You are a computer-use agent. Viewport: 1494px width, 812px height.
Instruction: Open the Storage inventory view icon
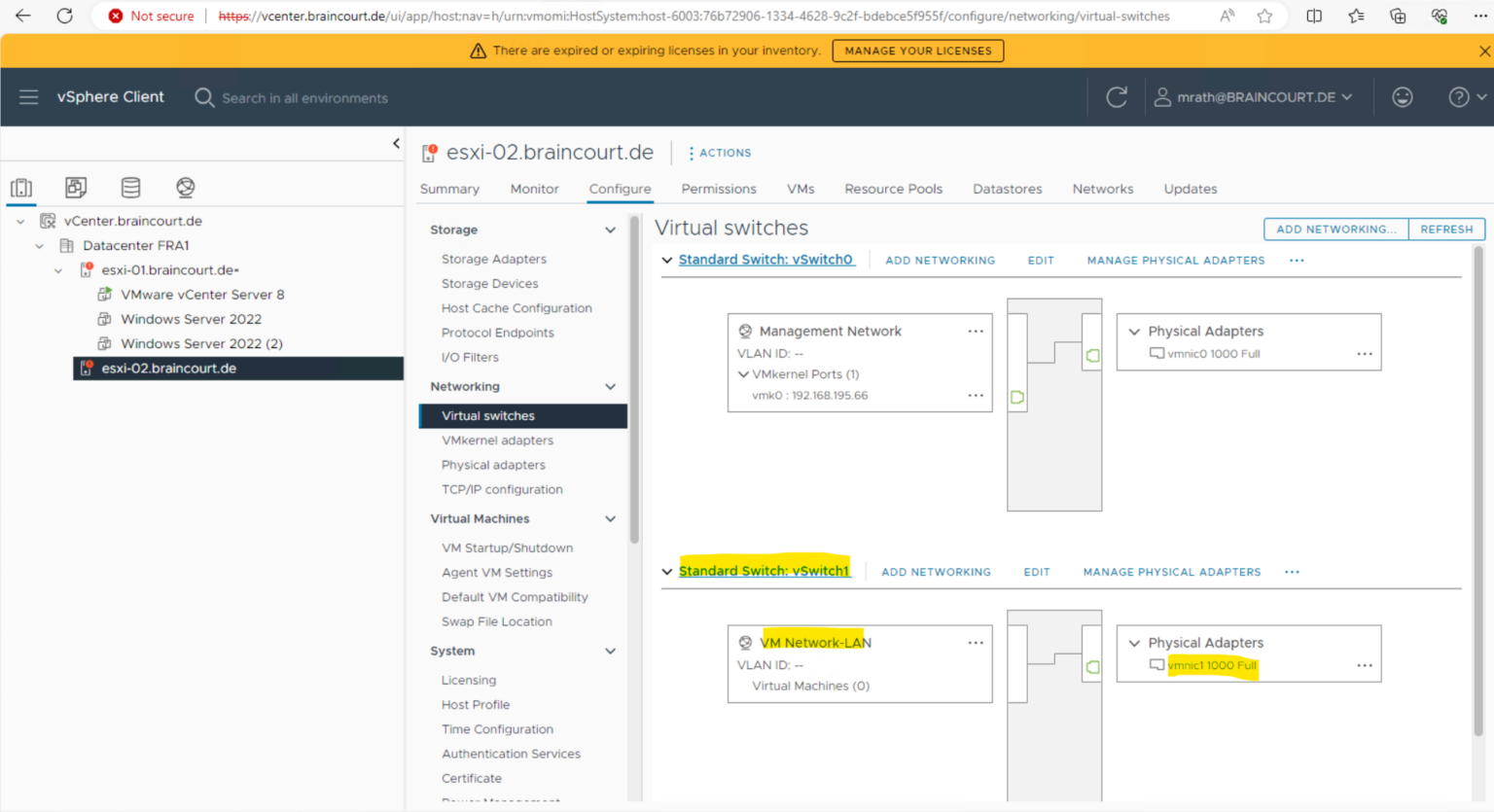[x=130, y=188]
